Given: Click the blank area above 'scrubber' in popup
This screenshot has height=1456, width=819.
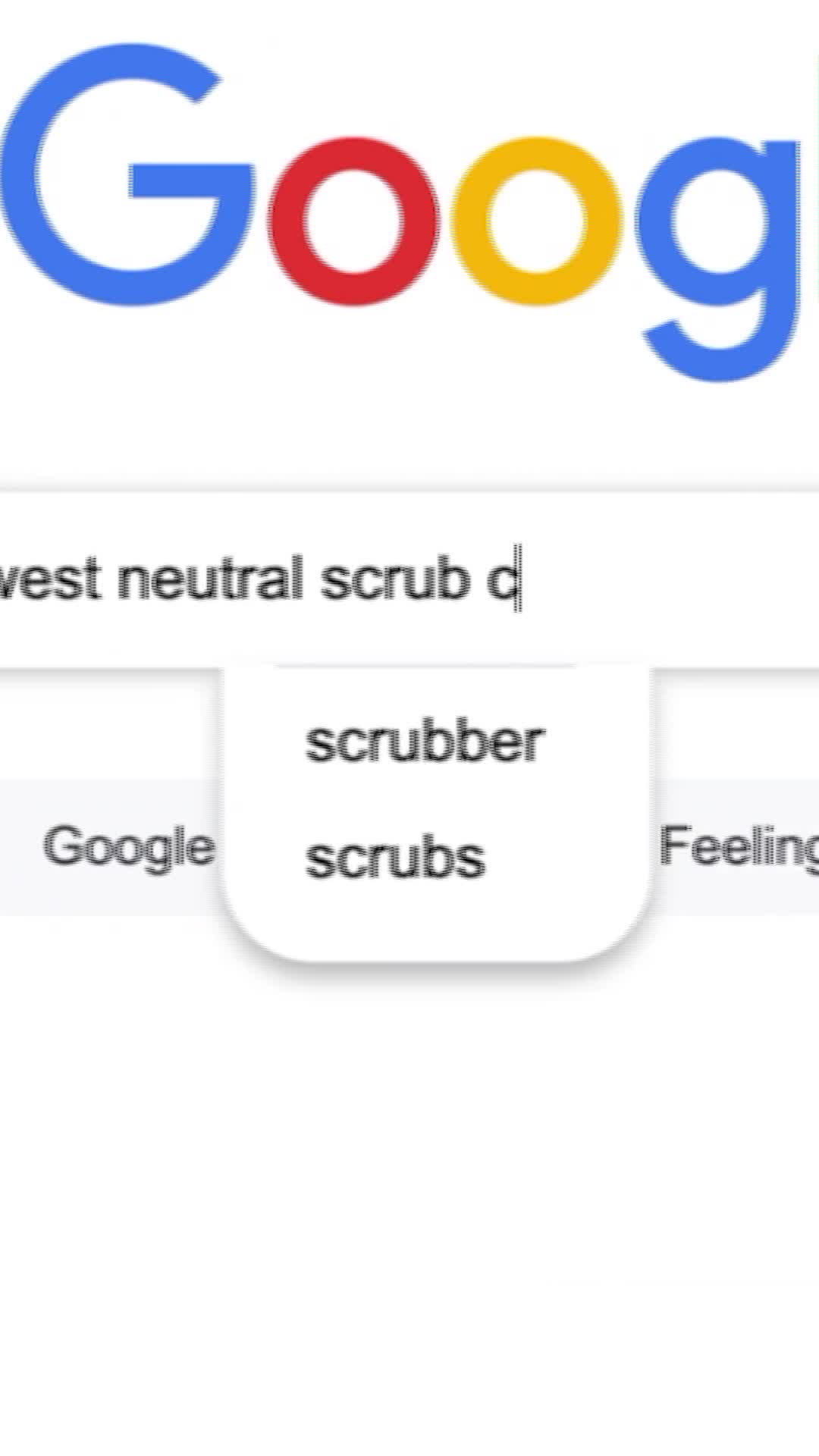Looking at the screenshot, I should 437,692.
